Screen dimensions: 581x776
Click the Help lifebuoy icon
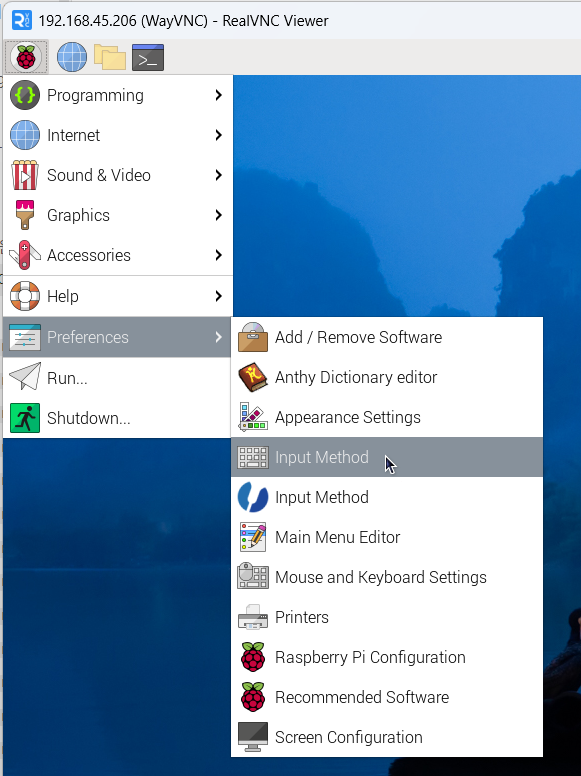click(x=25, y=296)
